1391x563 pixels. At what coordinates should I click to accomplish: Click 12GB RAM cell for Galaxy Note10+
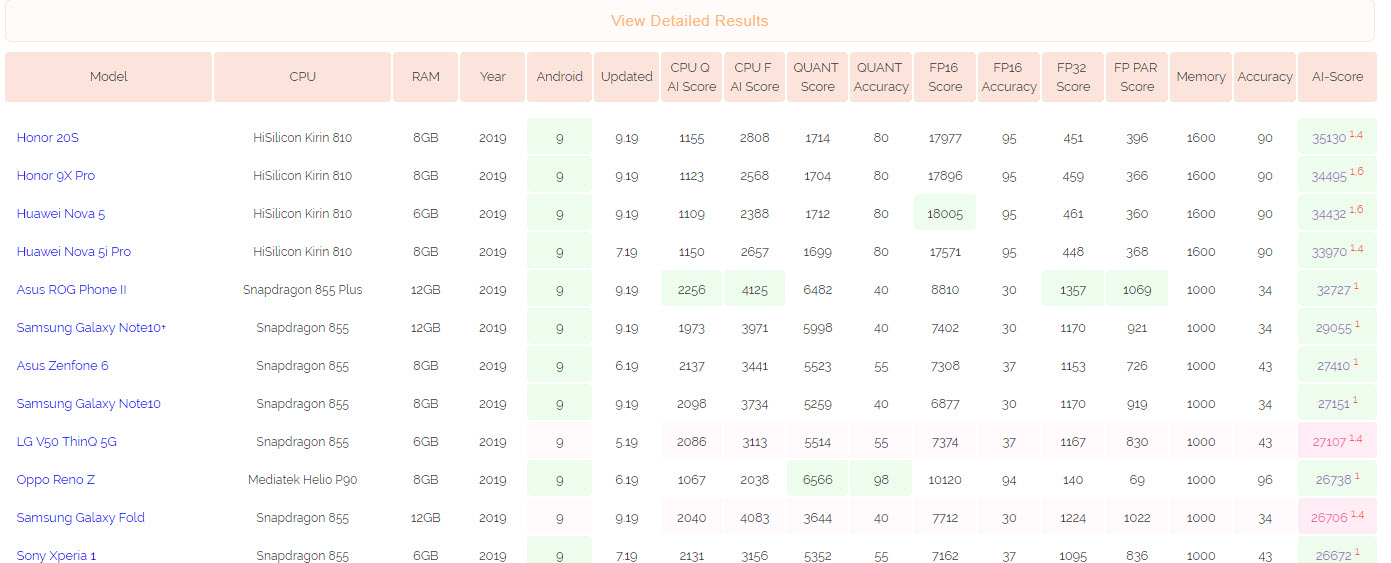[x=425, y=328]
